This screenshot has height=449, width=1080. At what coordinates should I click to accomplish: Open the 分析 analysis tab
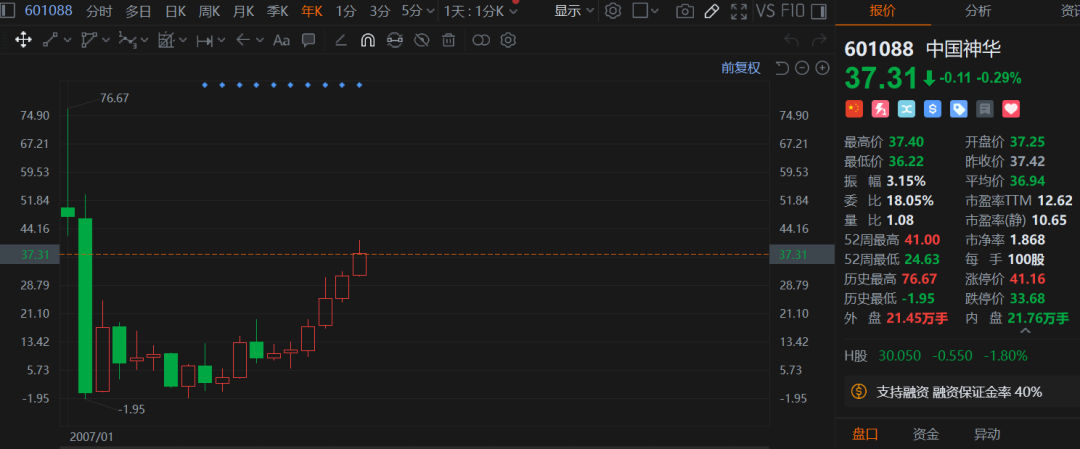978,11
